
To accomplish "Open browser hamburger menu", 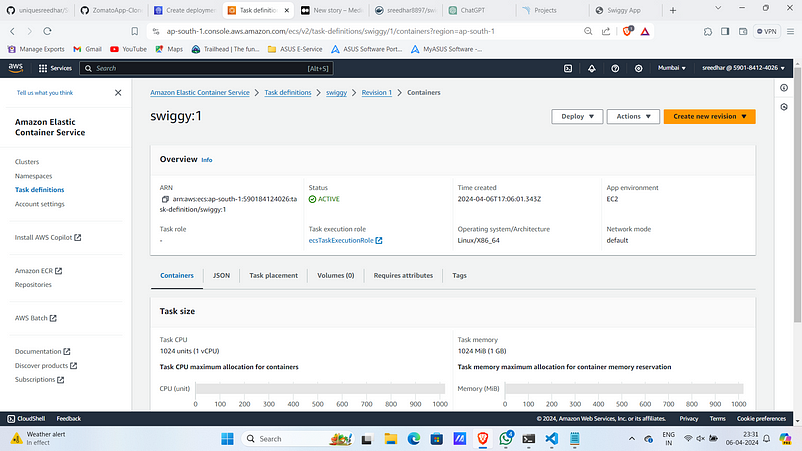I will (x=790, y=31).
